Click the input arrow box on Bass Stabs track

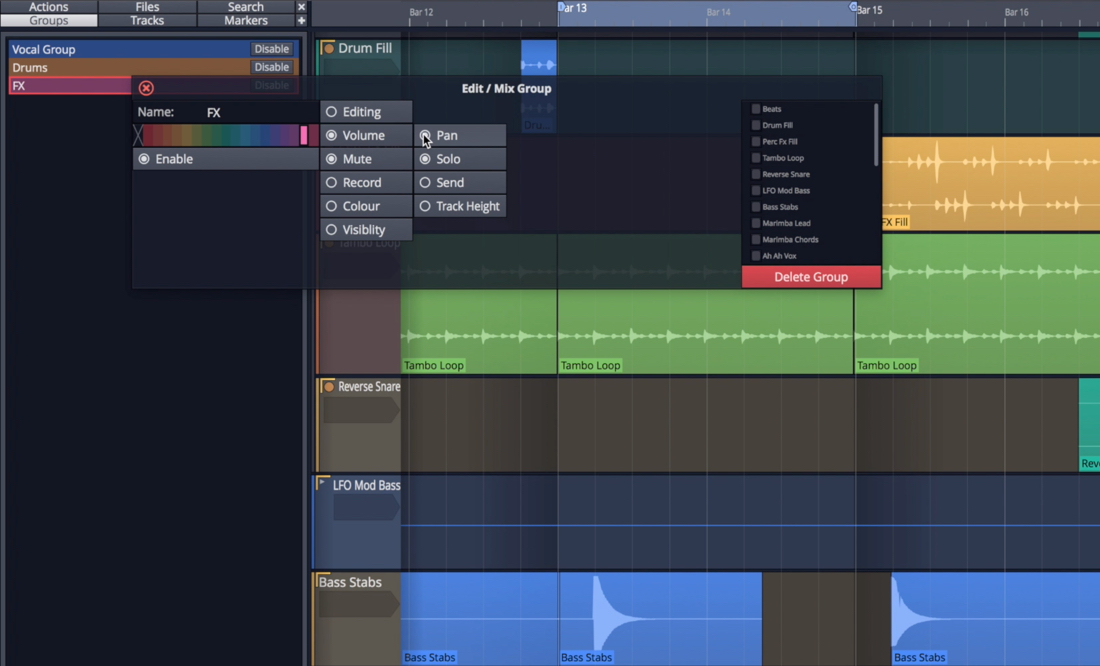point(358,604)
